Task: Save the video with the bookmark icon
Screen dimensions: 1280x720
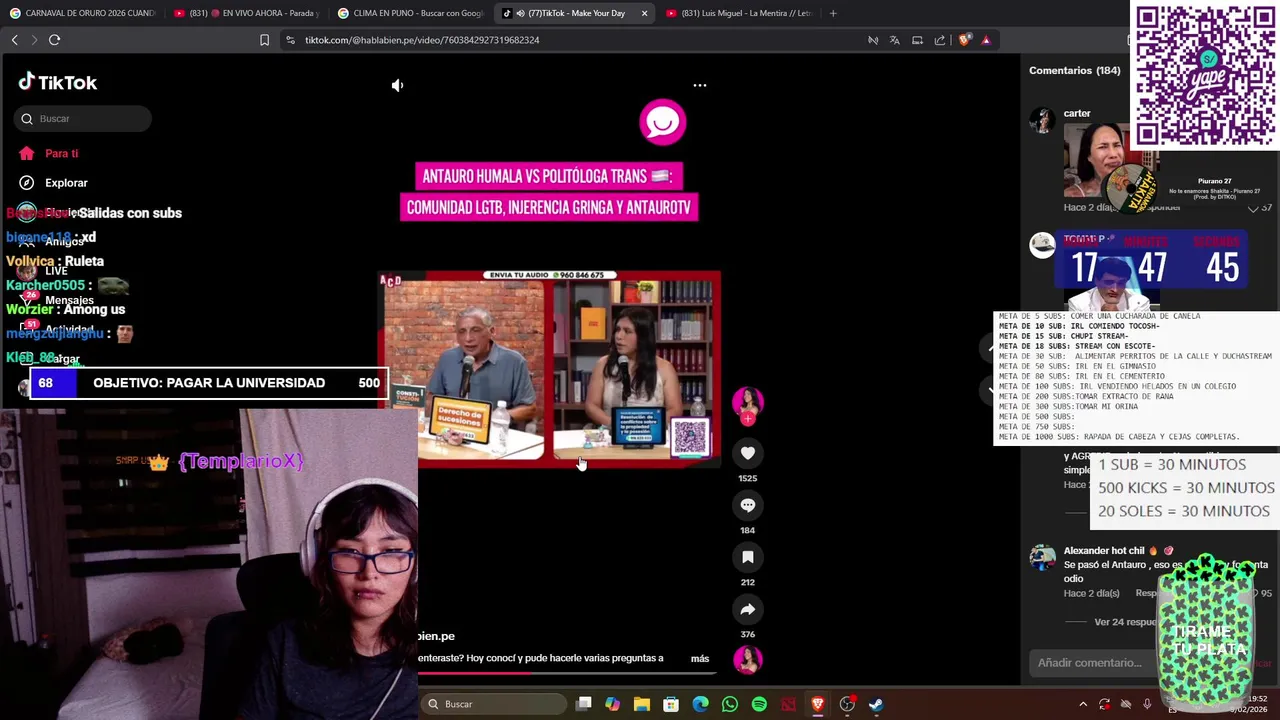Action: pos(748,557)
